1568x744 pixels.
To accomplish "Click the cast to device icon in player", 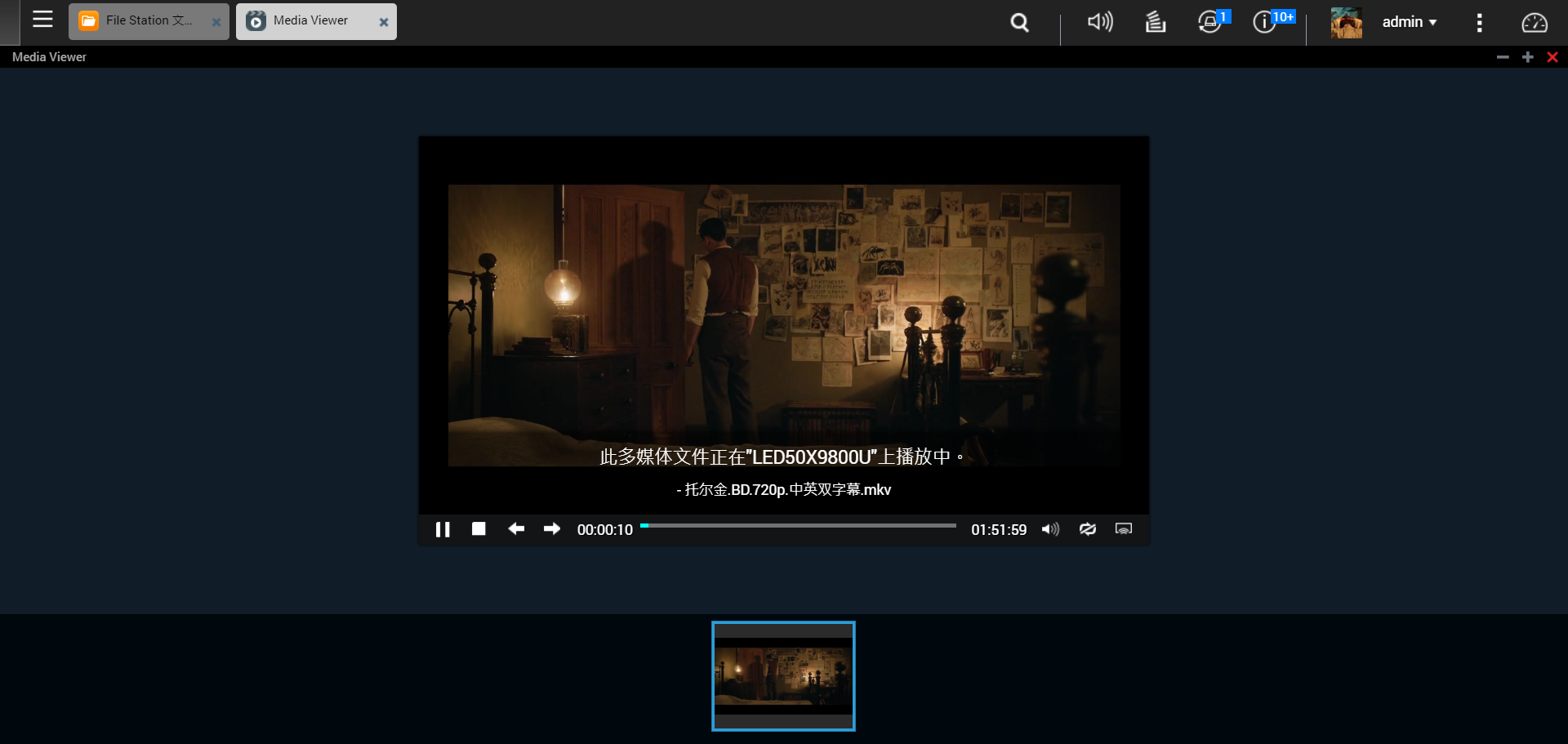I will pos(1123,529).
